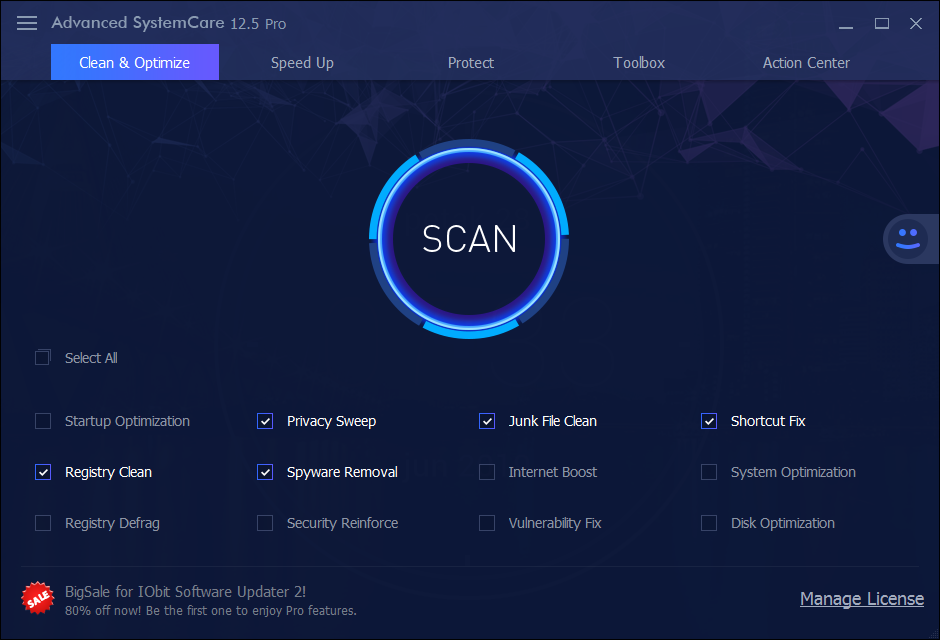Viewport: 940px width, 640px height.
Task: Enable the Internet Boost checkbox
Action: (x=487, y=472)
